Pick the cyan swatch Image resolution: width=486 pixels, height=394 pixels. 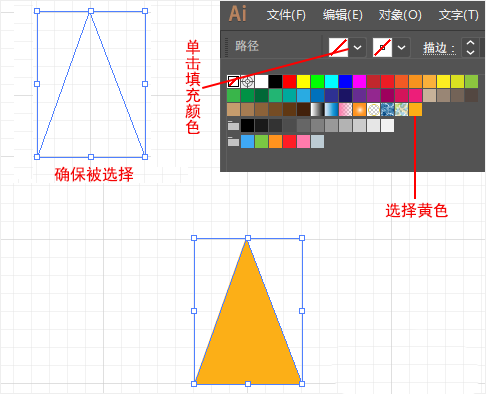coord(331,81)
